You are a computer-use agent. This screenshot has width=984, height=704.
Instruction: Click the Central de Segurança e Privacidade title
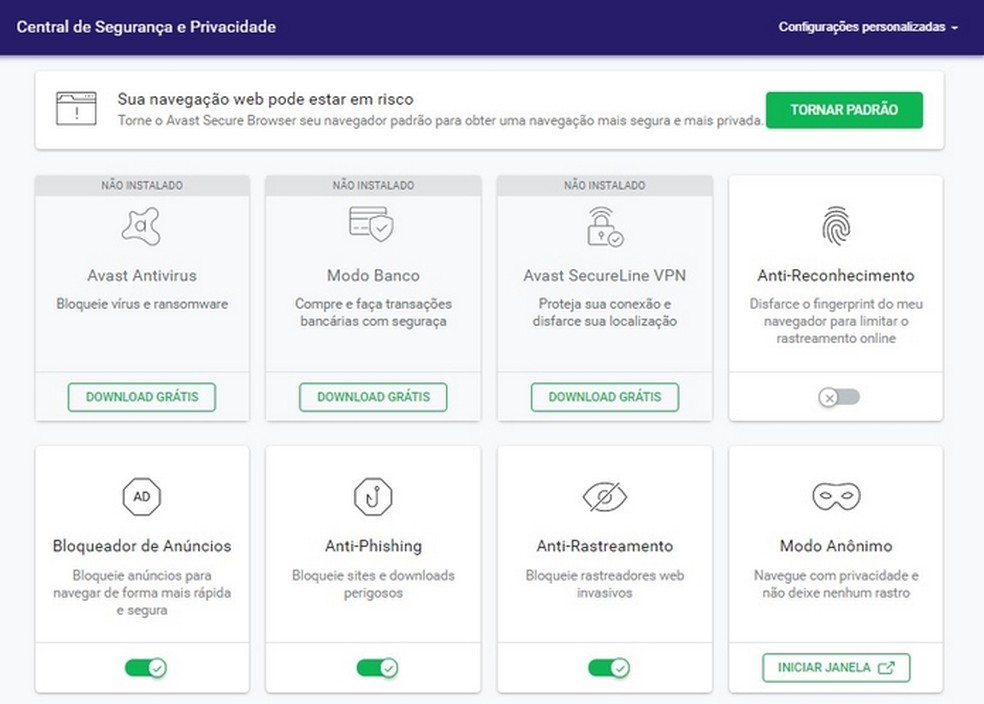click(x=146, y=27)
